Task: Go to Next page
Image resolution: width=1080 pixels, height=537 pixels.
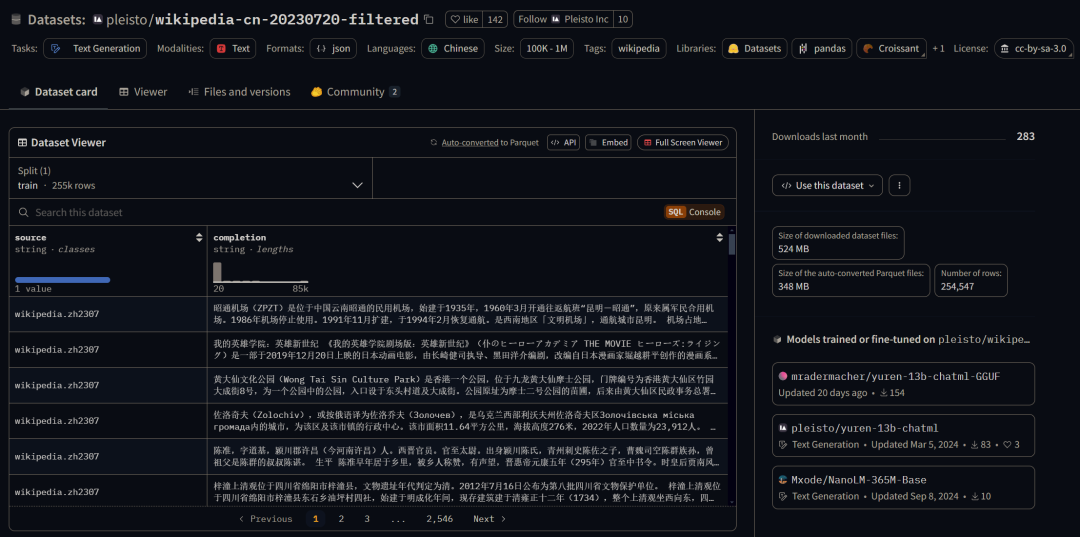Action: point(488,519)
